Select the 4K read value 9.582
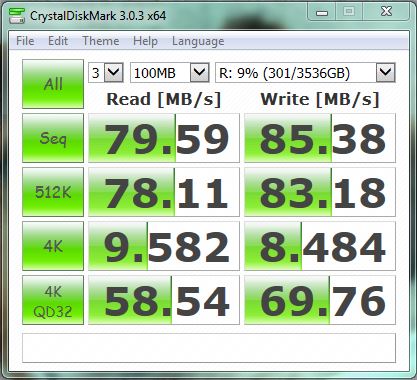The image size is (417, 380). (x=164, y=246)
